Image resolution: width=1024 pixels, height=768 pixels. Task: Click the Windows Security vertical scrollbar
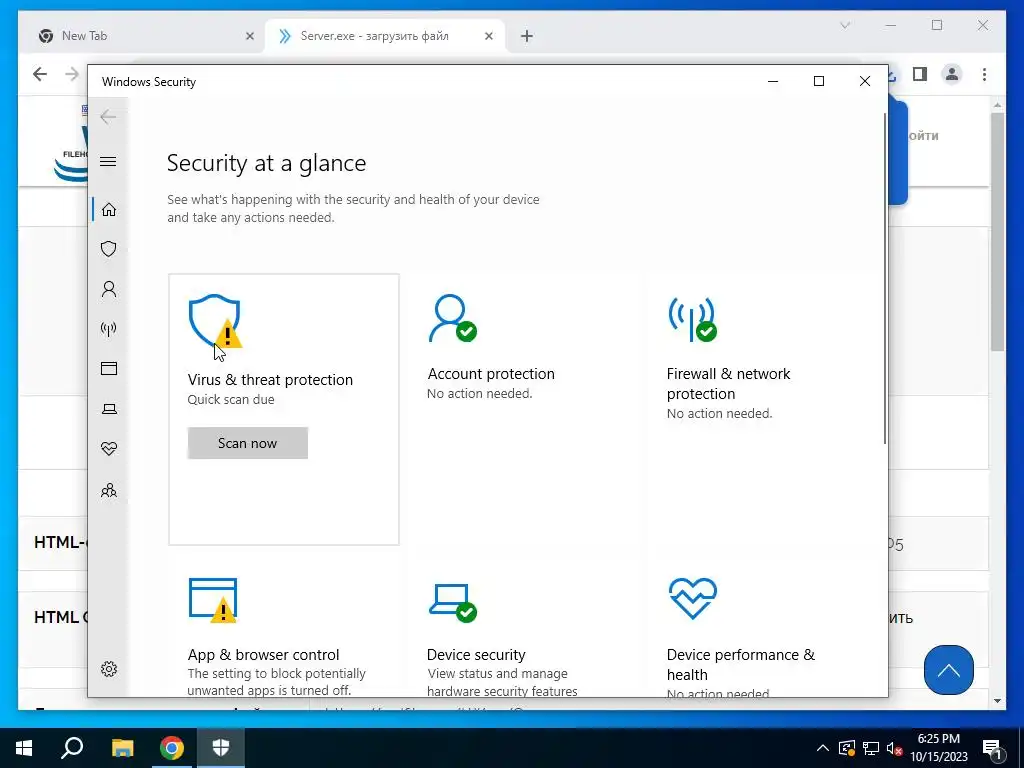(x=885, y=278)
